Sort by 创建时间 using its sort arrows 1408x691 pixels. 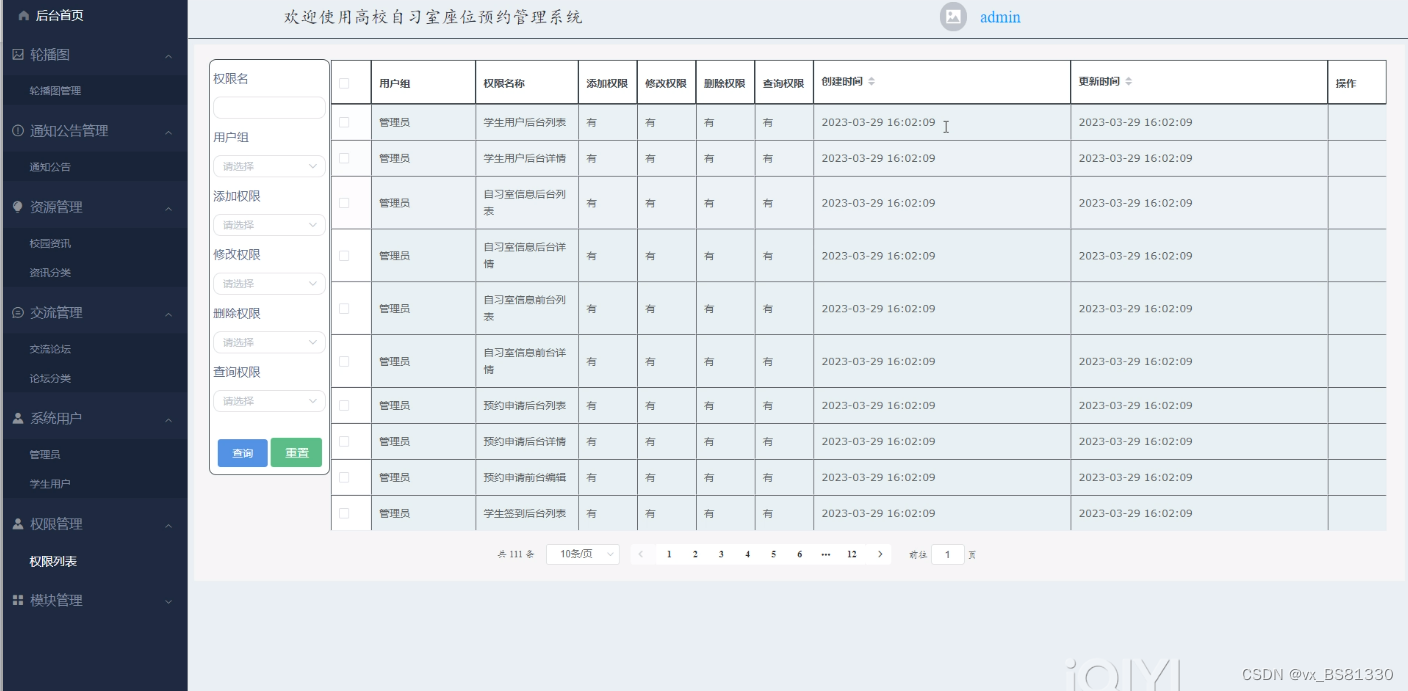(871, 81)
